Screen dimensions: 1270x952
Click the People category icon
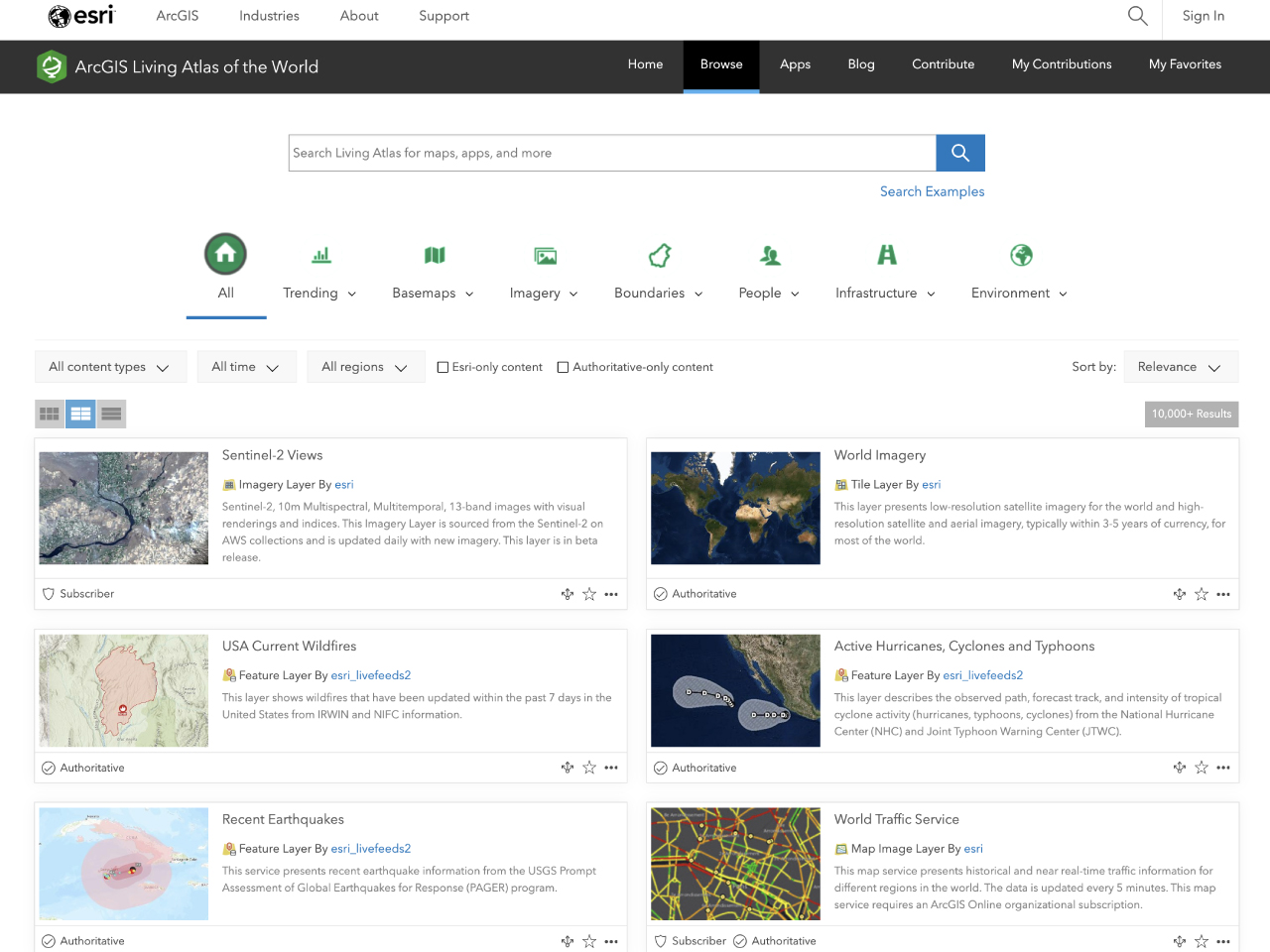[770, 256]
